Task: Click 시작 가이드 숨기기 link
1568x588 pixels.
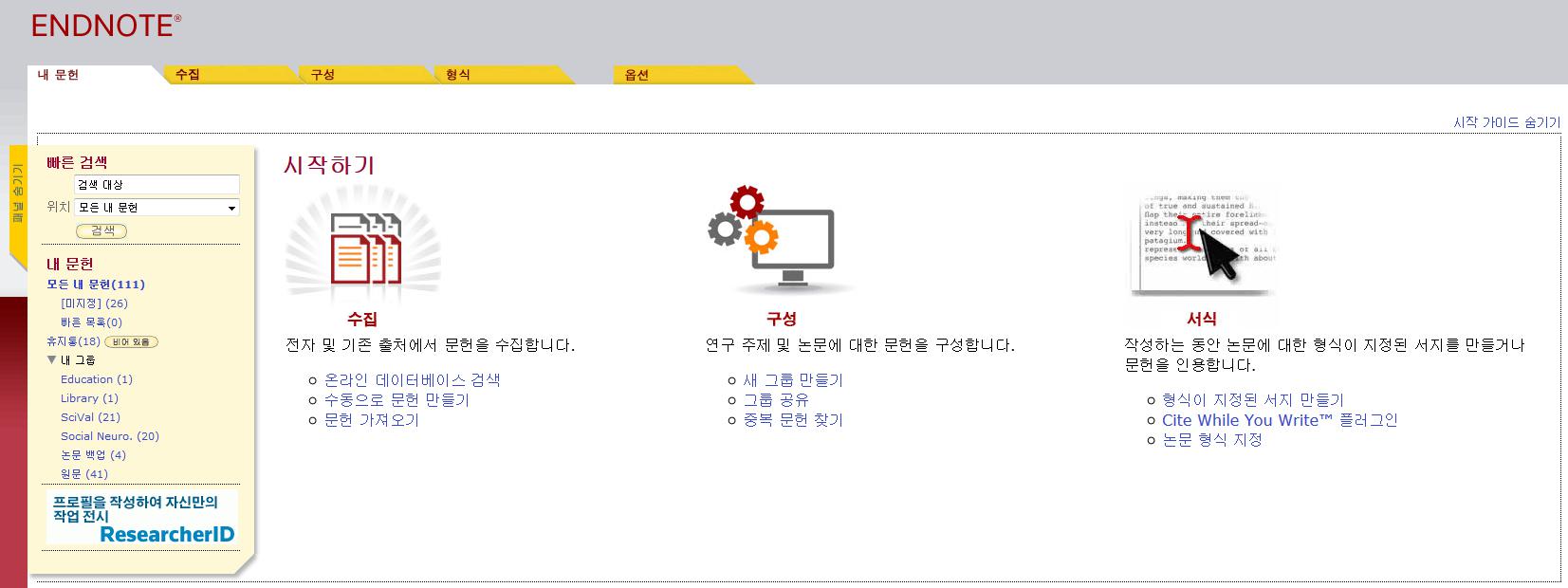Action: tap(1506, 122)
